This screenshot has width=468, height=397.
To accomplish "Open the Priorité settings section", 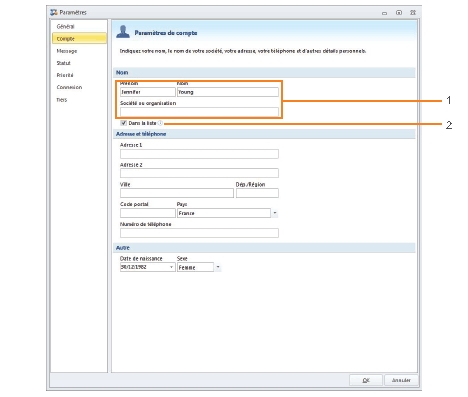I will 65,75.
